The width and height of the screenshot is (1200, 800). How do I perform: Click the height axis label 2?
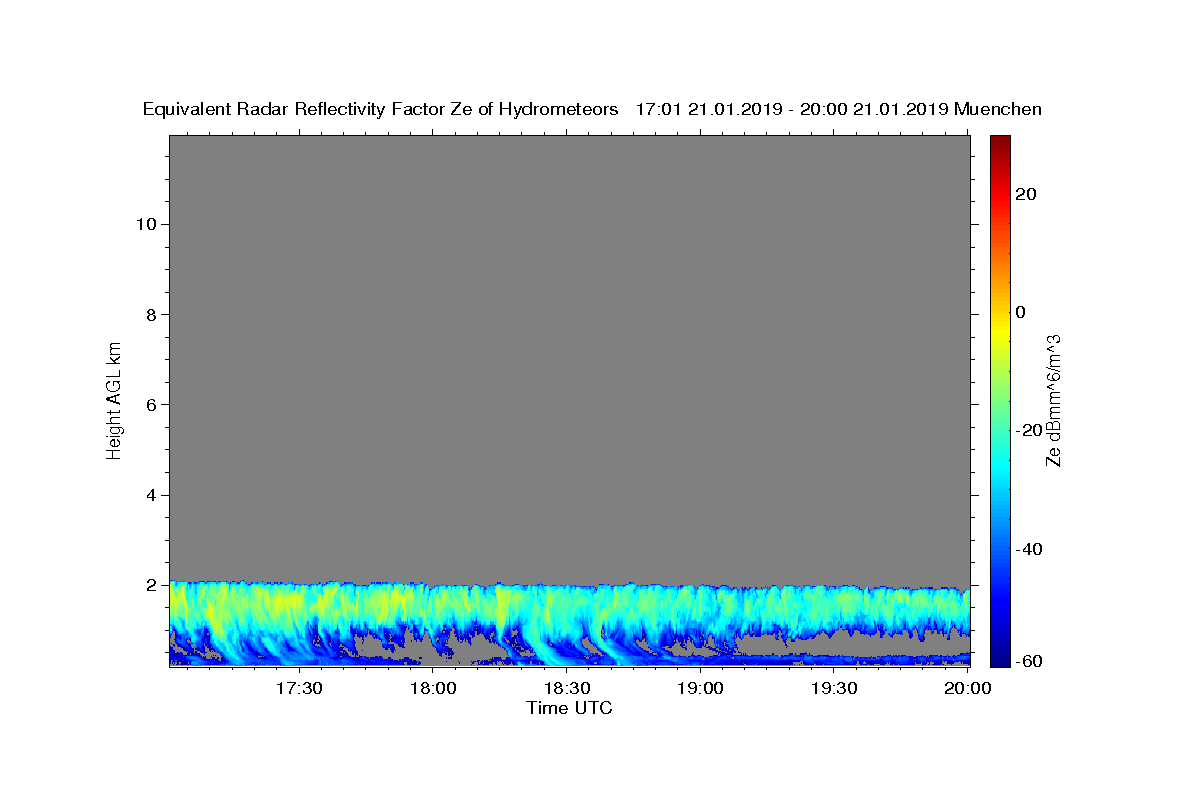click(151, 585)
